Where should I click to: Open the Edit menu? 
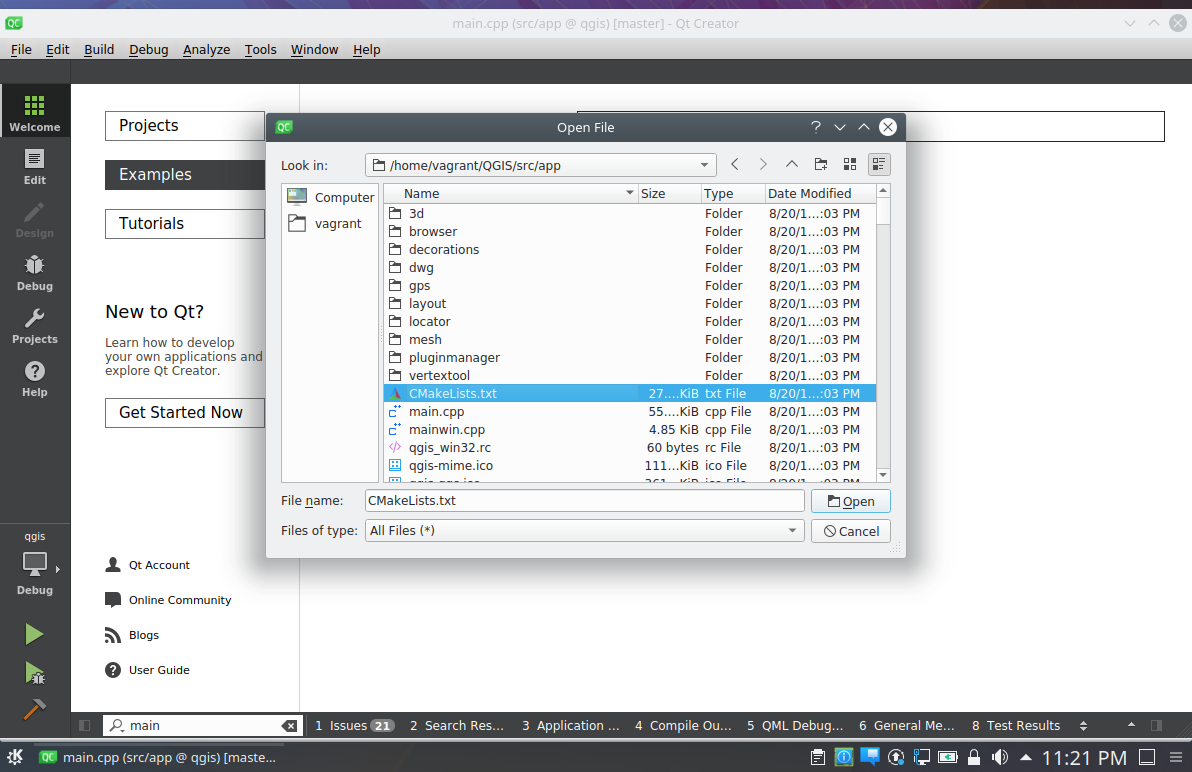click(x=58, y=49)
